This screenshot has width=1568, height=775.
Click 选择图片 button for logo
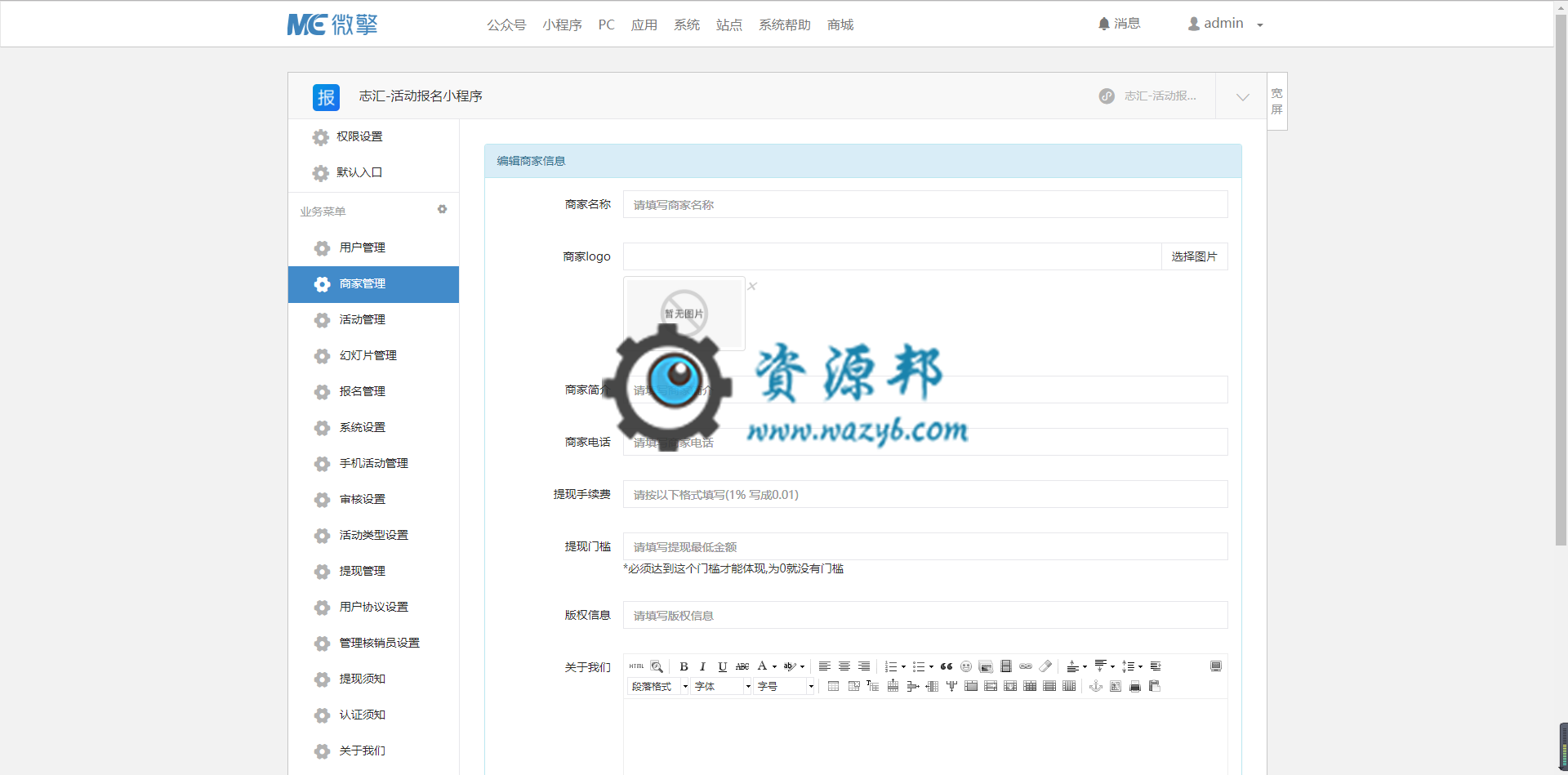tap(1194, 256)
